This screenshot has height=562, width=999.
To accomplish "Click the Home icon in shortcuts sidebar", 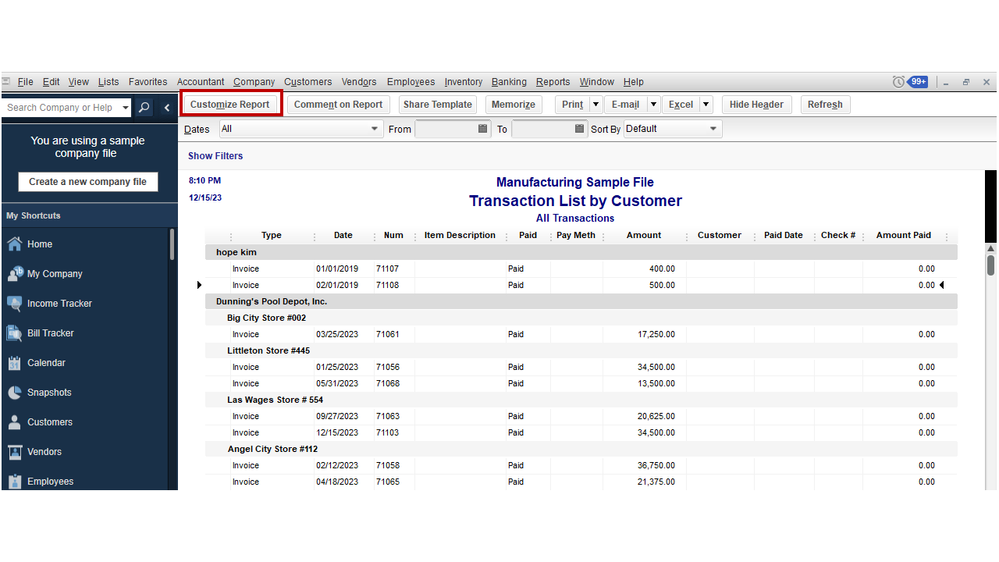I will [15, 244].
